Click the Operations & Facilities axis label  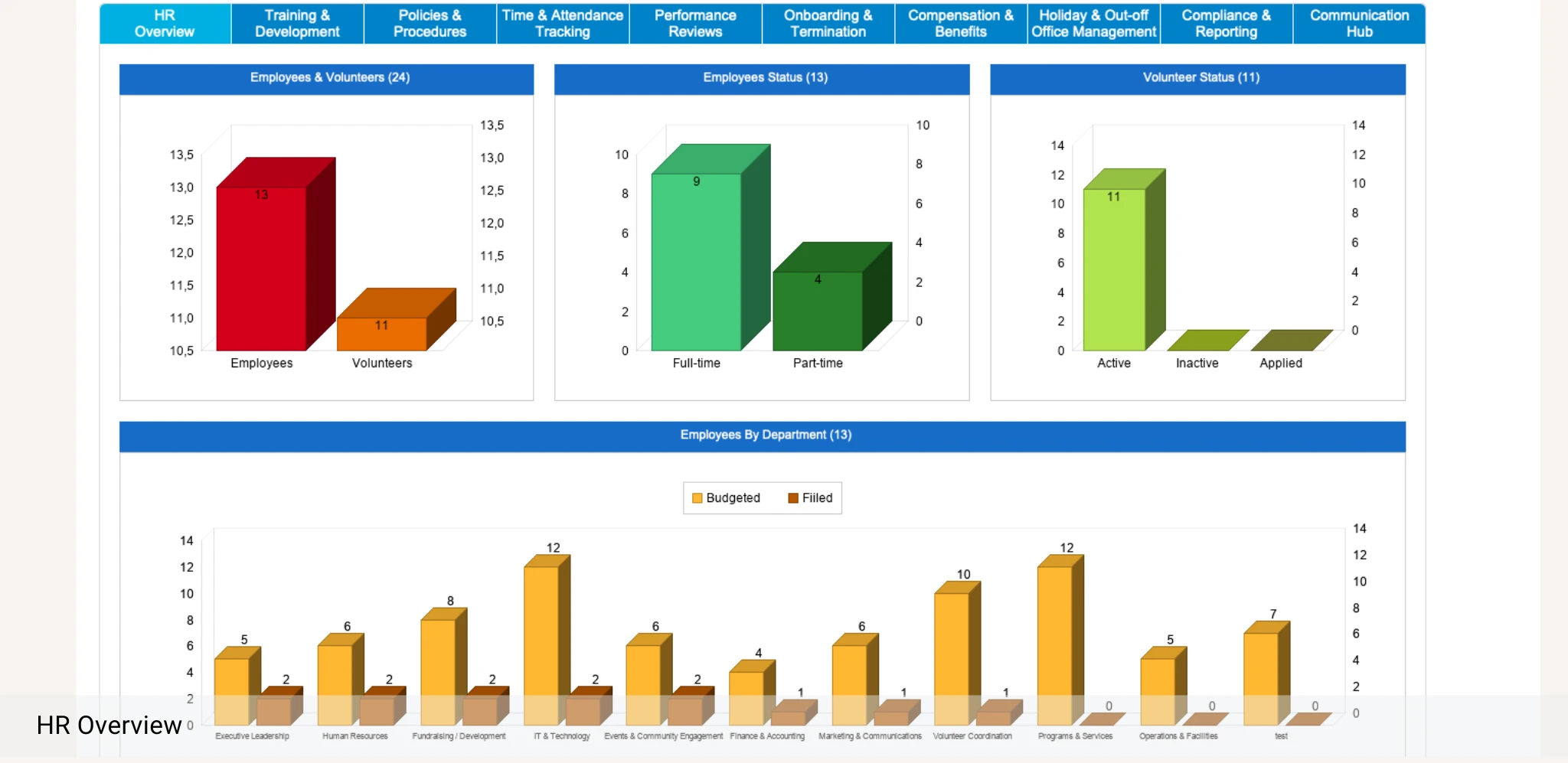[x=1178, y=736]
